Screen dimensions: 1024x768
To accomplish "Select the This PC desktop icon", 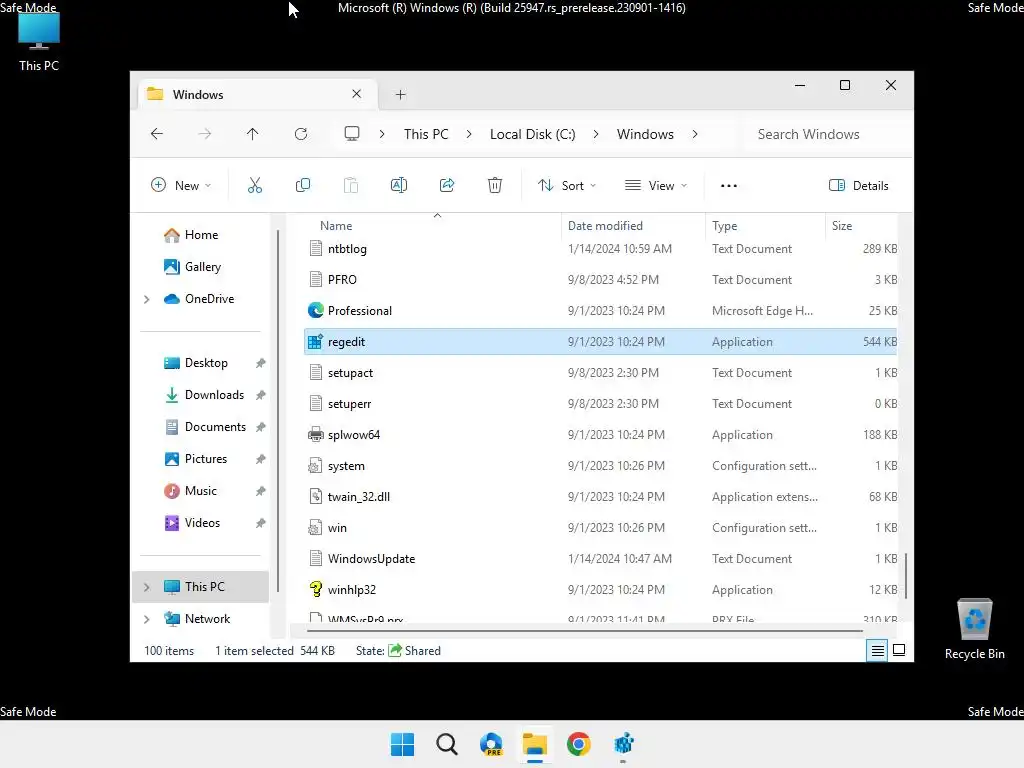I will coord(39,42).
